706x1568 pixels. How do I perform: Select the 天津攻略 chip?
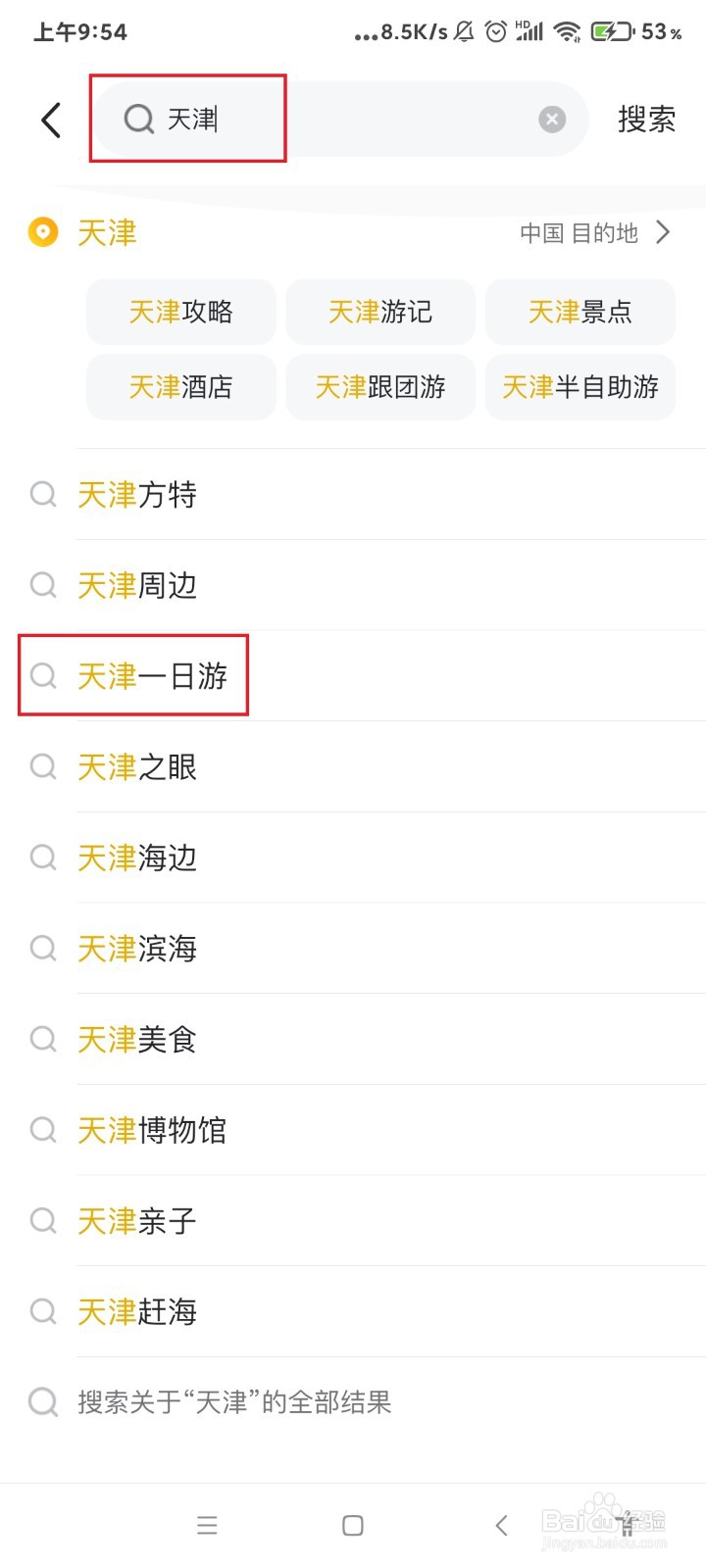(181, 312)
